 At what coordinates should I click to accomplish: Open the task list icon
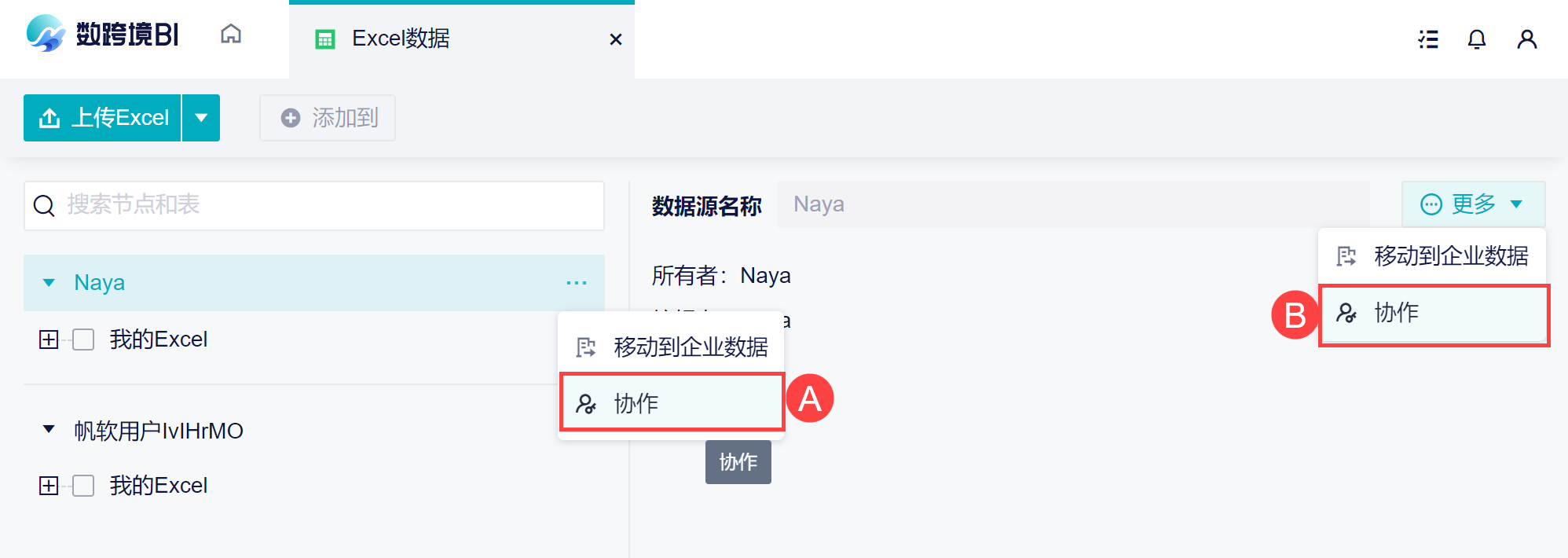[x=1428, y=39]
